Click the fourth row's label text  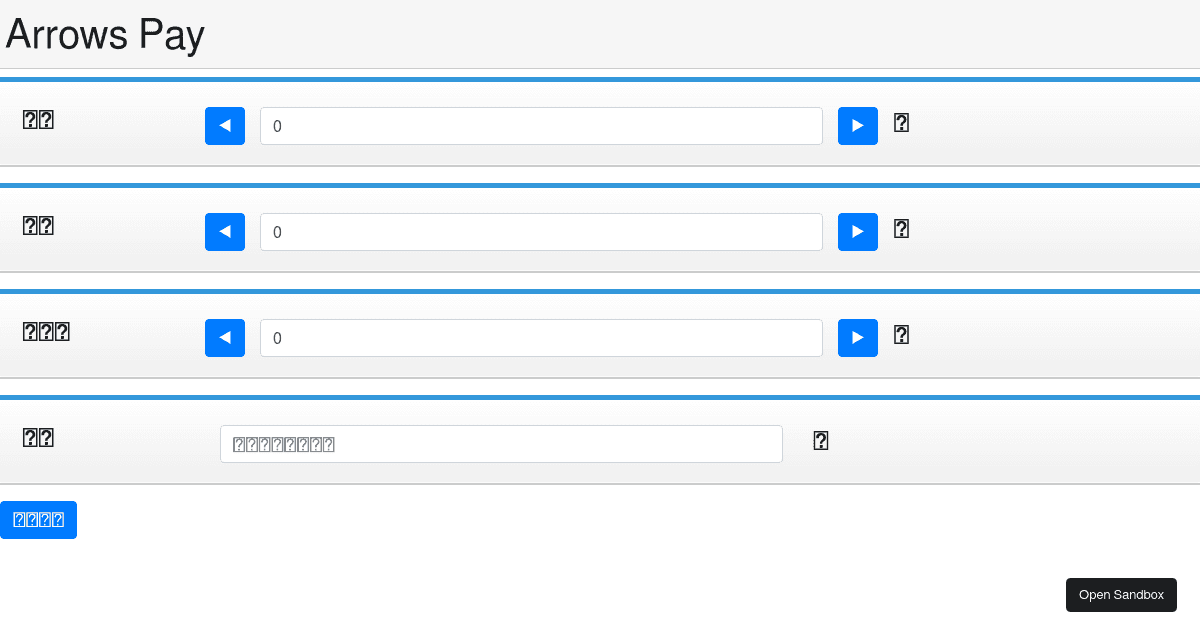pyautogui.click(x=38, y=438)
